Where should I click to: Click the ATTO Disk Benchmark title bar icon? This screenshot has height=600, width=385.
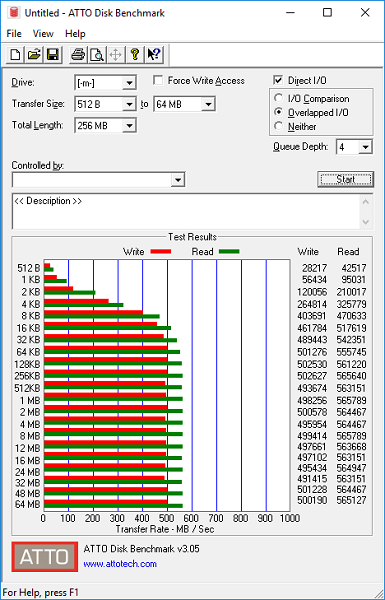click(15, 13)
